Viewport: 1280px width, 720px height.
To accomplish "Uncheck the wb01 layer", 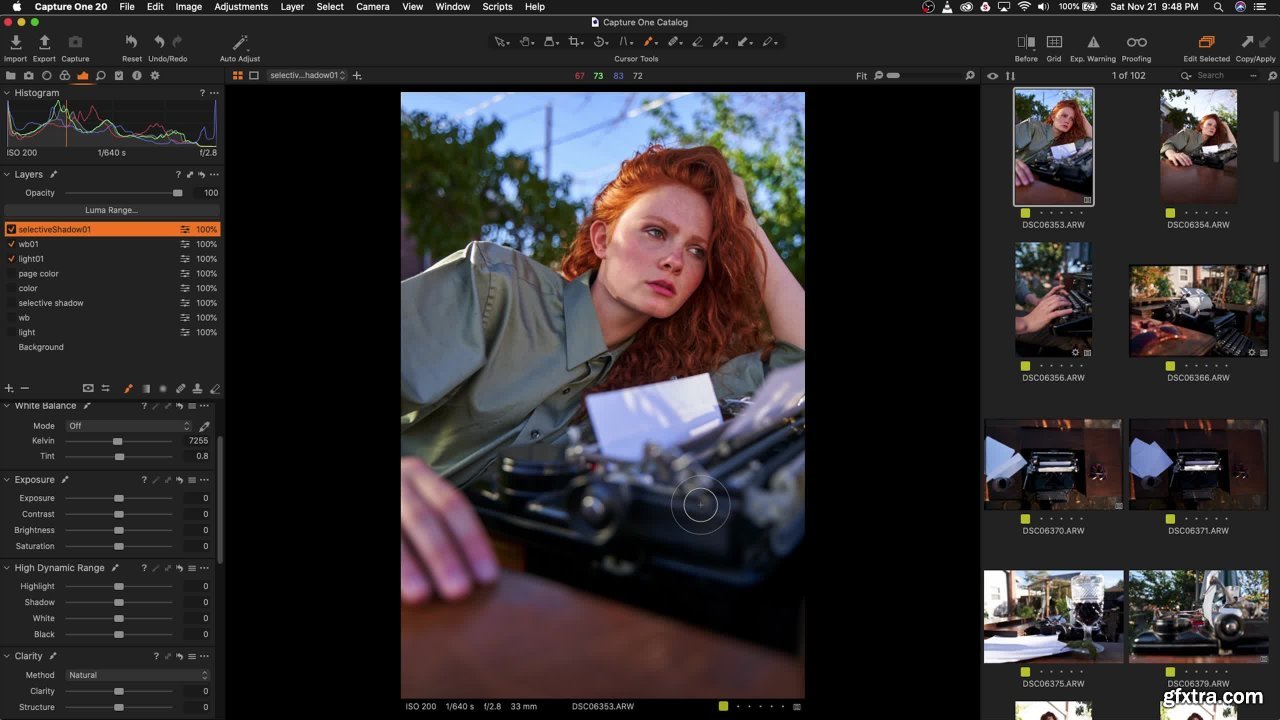I will 11,244.
